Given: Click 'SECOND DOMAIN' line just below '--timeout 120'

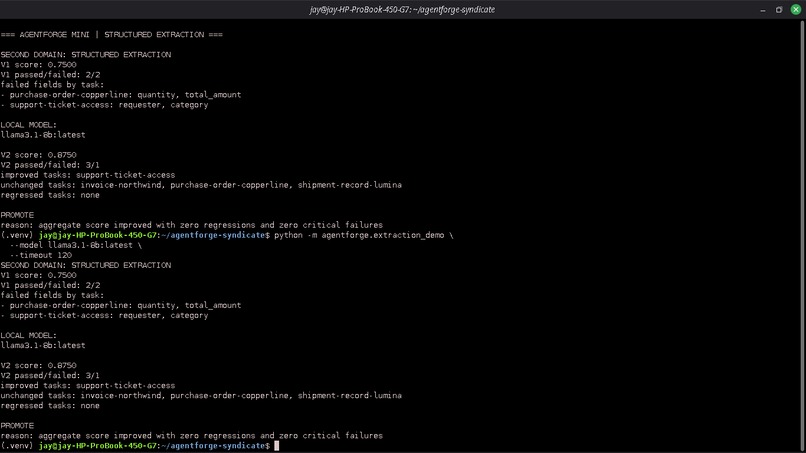Looking at the screenshot, I should (x=86, y=265).
